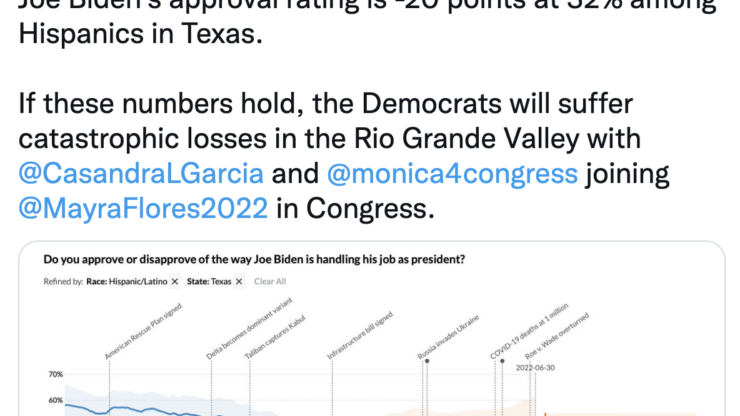Image resolution: width=740 pixels, height=416 pixels.
Task: Open @CasandraLGarcia profile mention
Action: (x=141, y=173)
